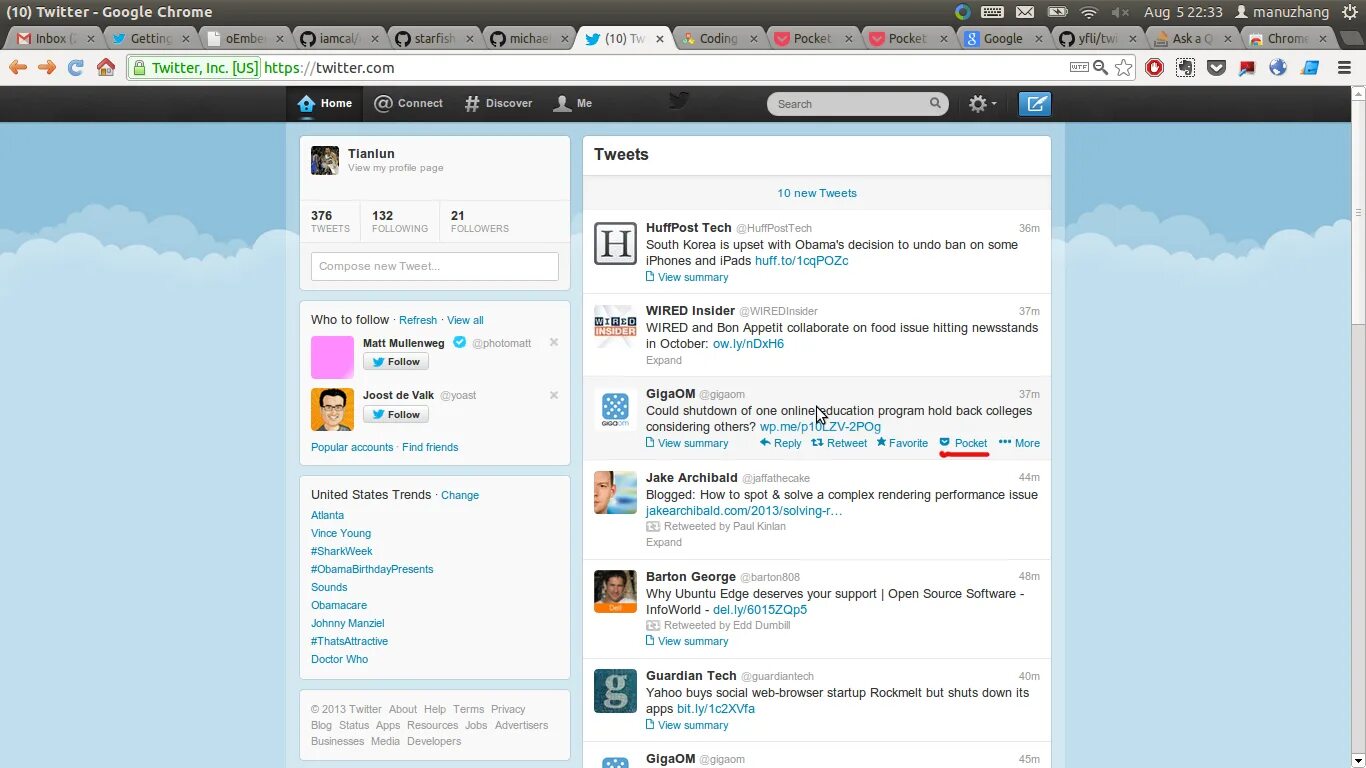Image resolution: width=1366 pixels, height=768 pixels.
Task: Click Chrome forward arrow
Action: [x=47, y=68]
